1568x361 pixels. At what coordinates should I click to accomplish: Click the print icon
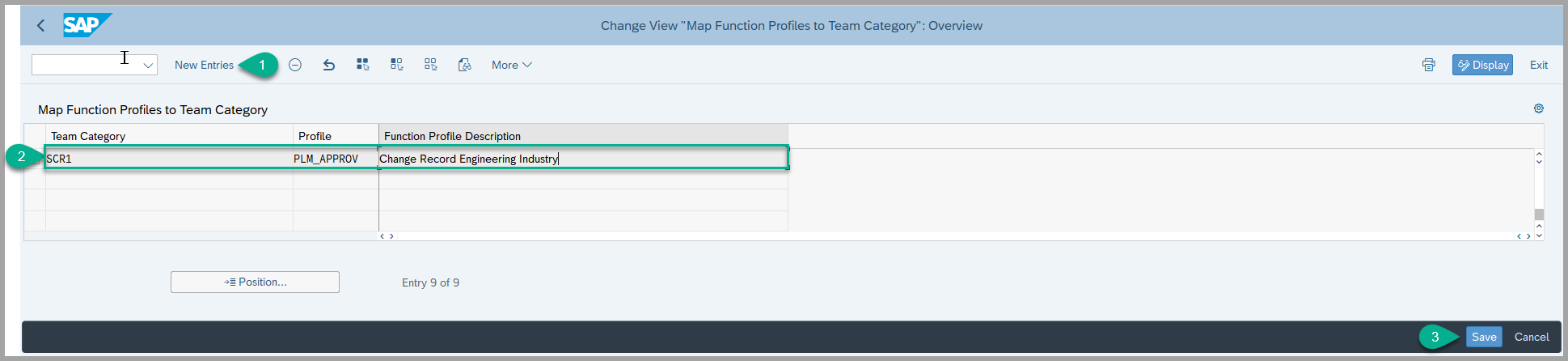tap(1429, 65)
